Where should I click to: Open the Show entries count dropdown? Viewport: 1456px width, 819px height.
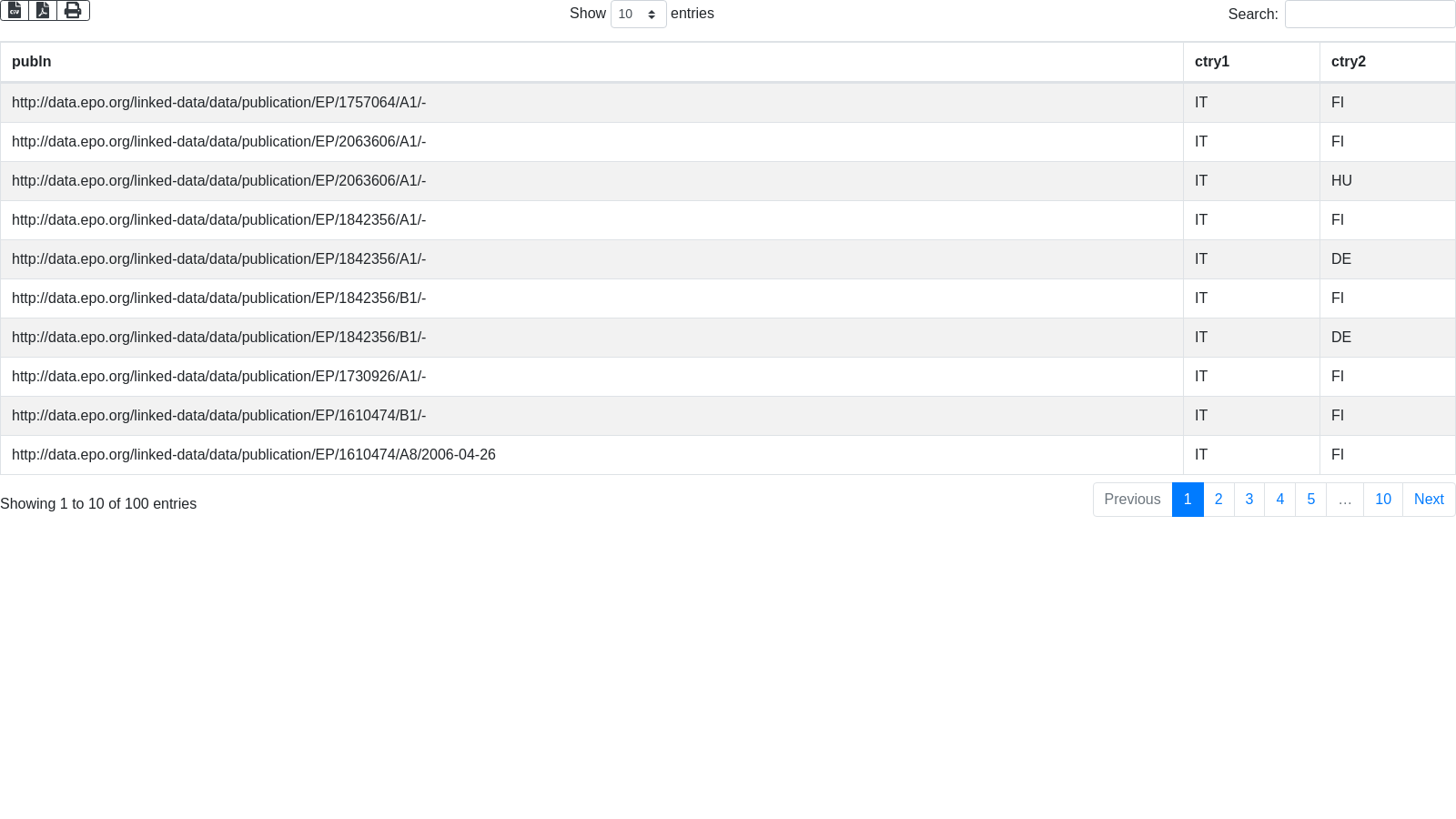tap(638, 15)
